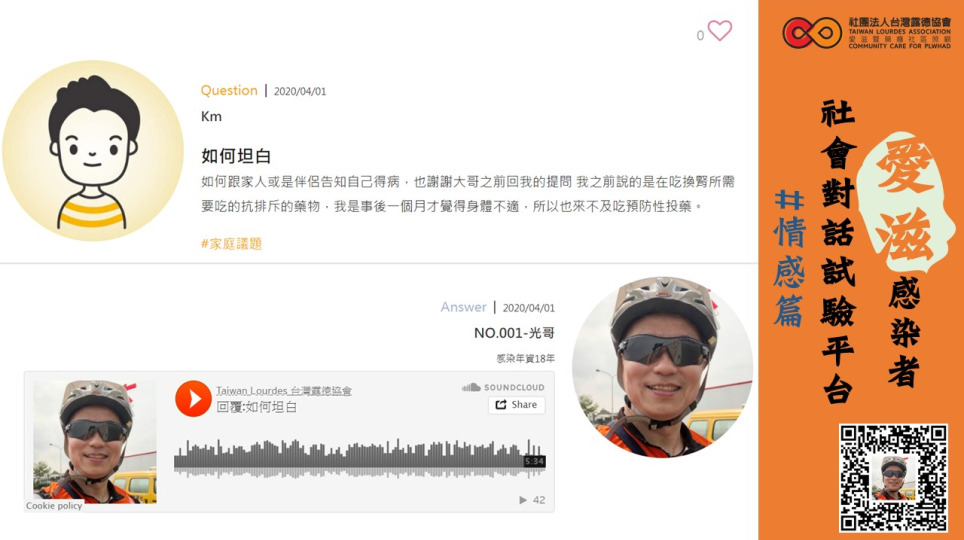Click the Cookie policy link
Viewport: 964px width, 540px height.
(53, 506)
